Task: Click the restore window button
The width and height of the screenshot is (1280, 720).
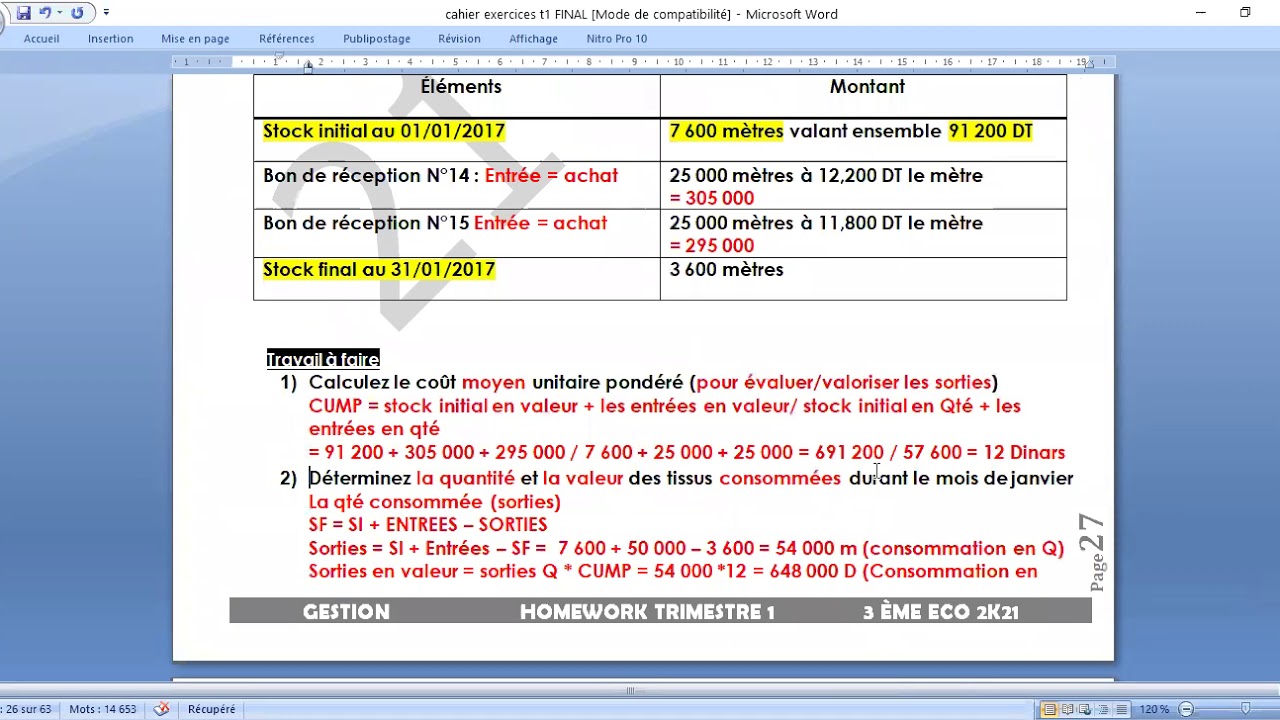Action: tap(1245, 13)
